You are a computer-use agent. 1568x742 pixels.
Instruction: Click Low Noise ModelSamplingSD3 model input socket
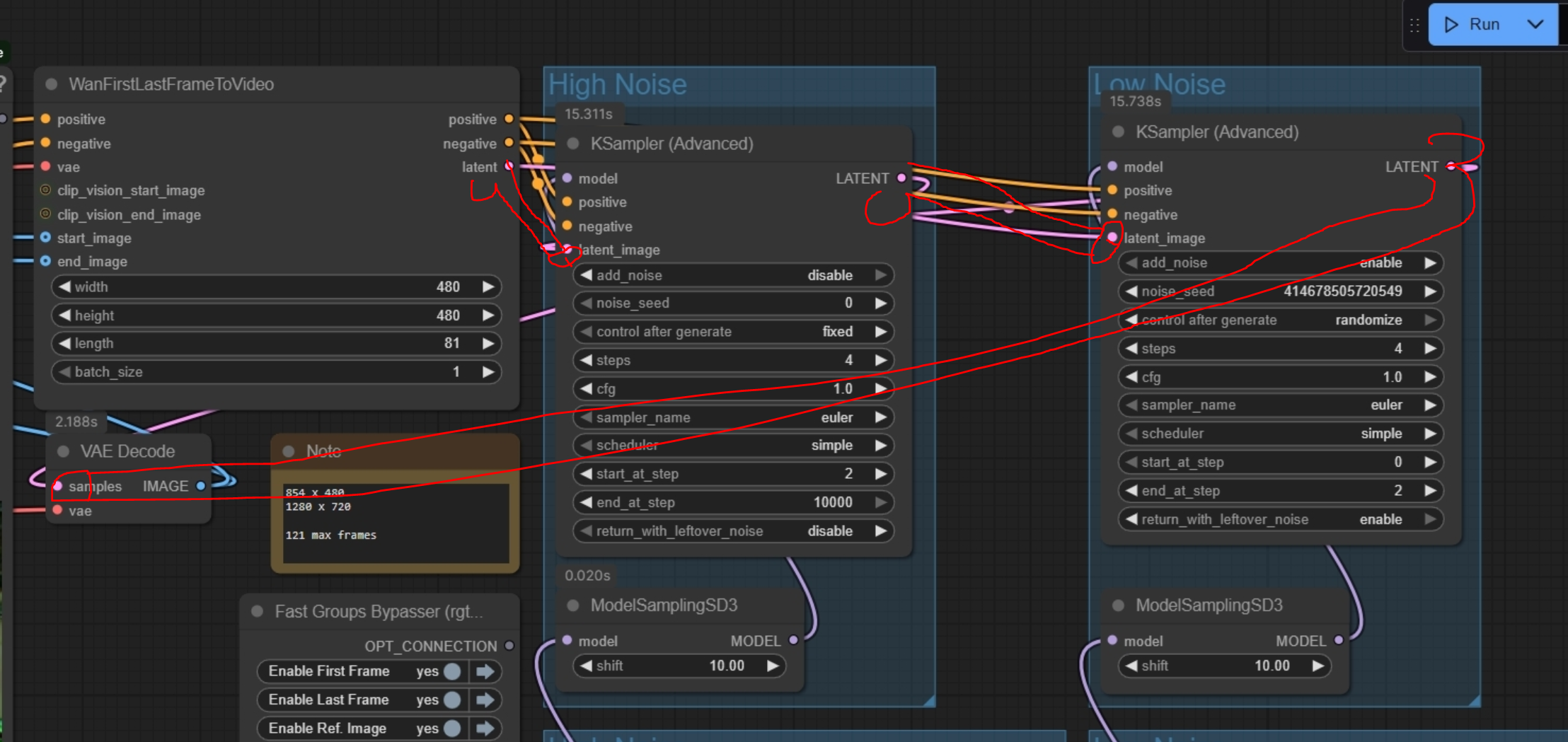point(1112,640)
